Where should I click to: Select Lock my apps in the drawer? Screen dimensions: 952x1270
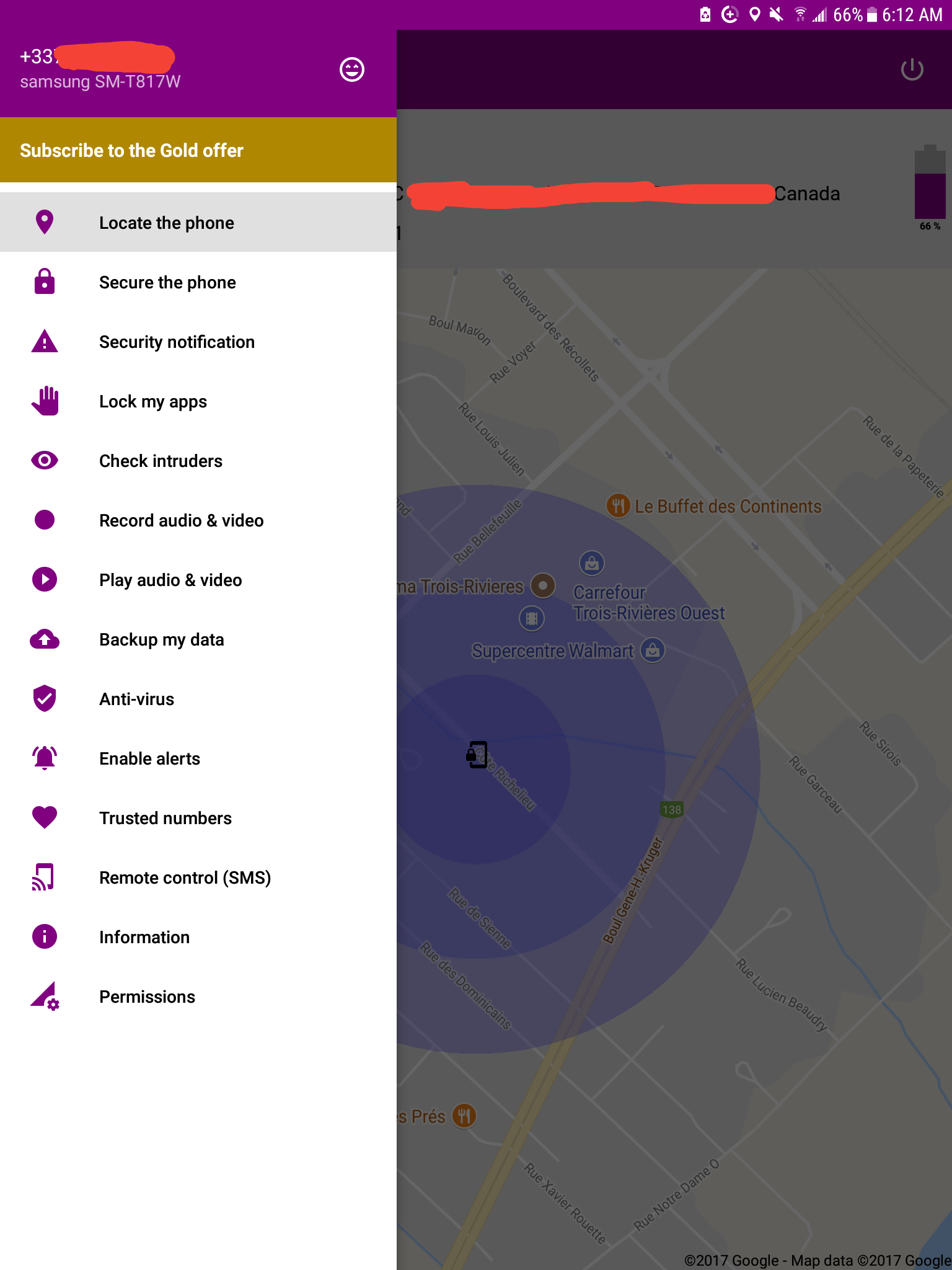(198, 401)
